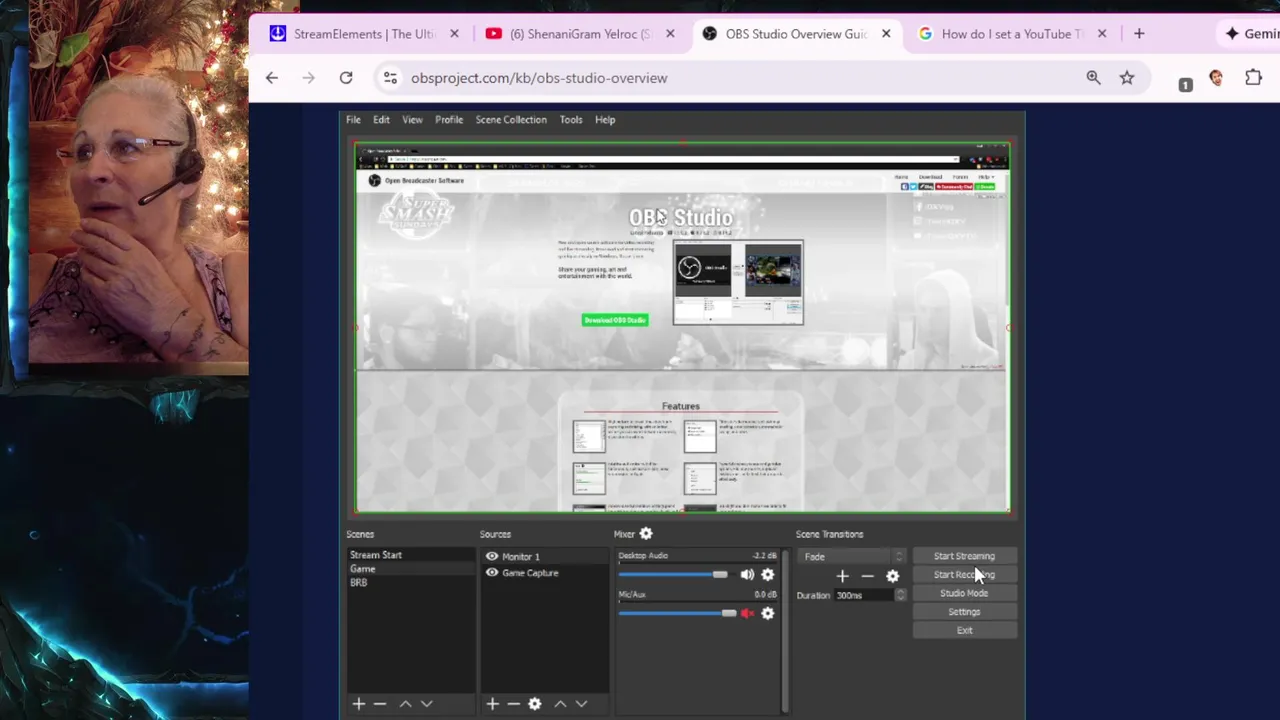The height and width of the screenshot is (720, 1280).
Task: Toggle Studio Mode button
Action: point(964,593)
